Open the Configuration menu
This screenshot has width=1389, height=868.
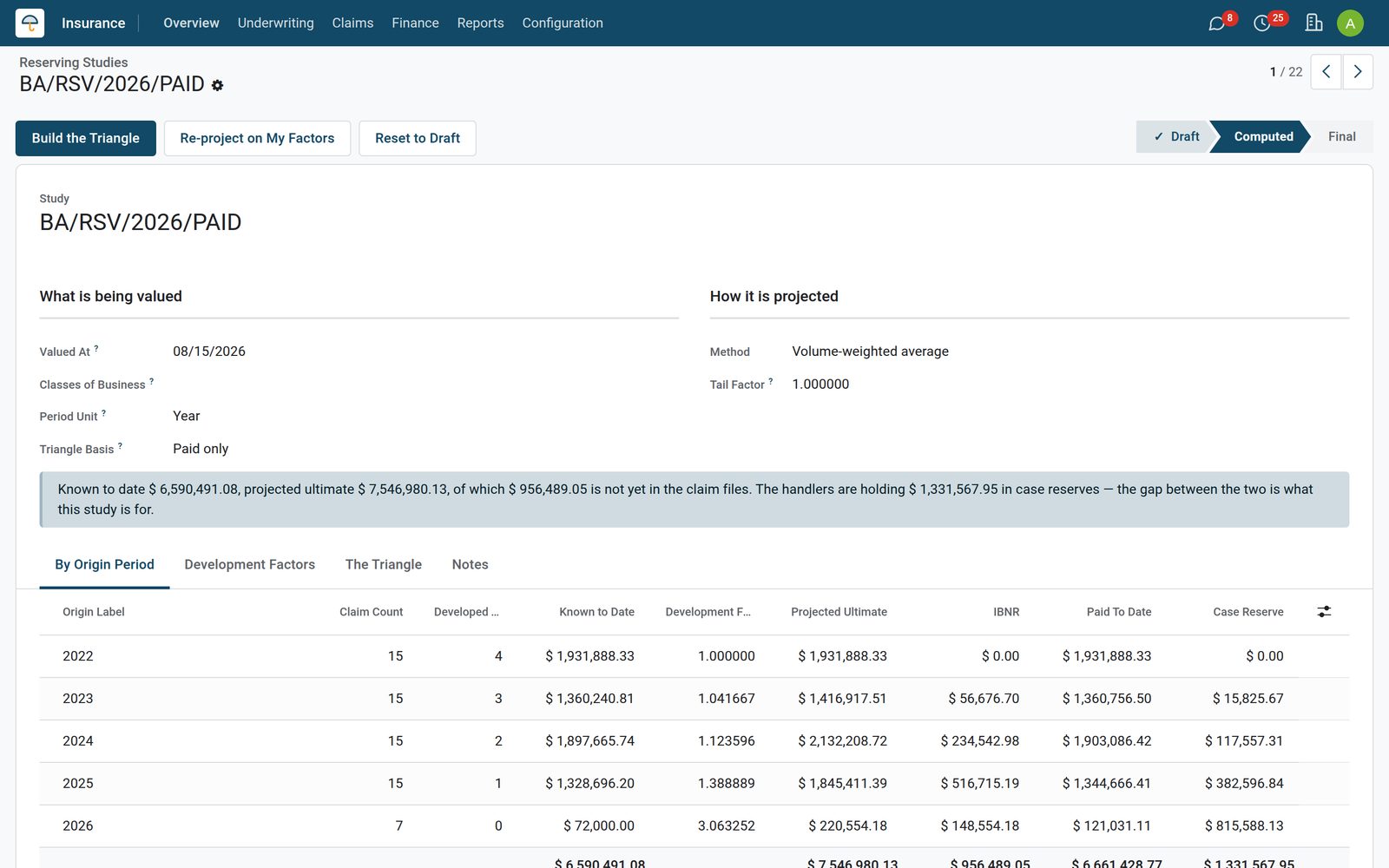[x=563, y=23]
